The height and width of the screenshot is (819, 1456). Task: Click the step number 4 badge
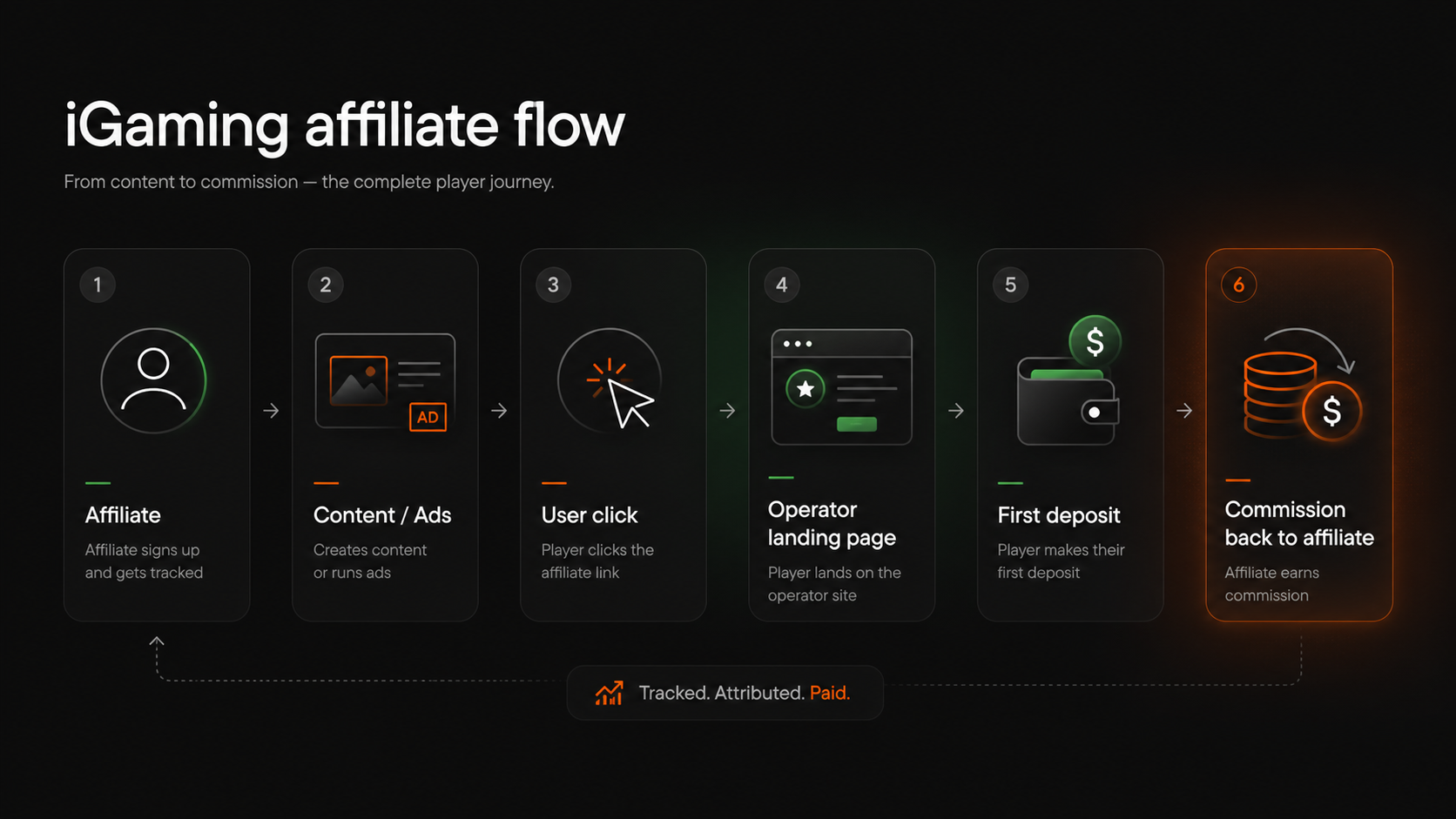point(781,285)
